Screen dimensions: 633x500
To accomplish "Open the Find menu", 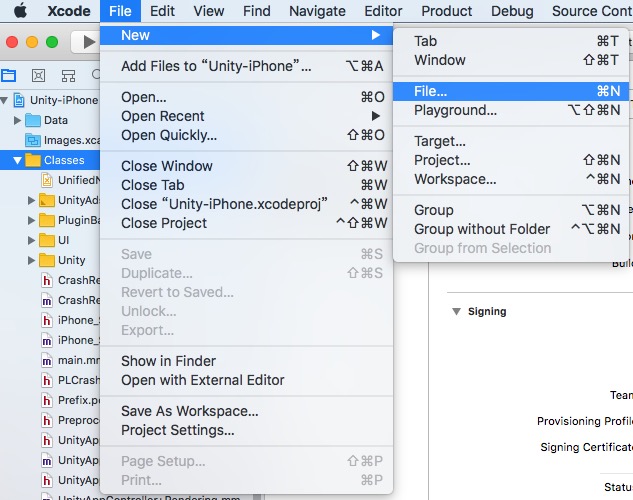I will (x=257, y=11).
